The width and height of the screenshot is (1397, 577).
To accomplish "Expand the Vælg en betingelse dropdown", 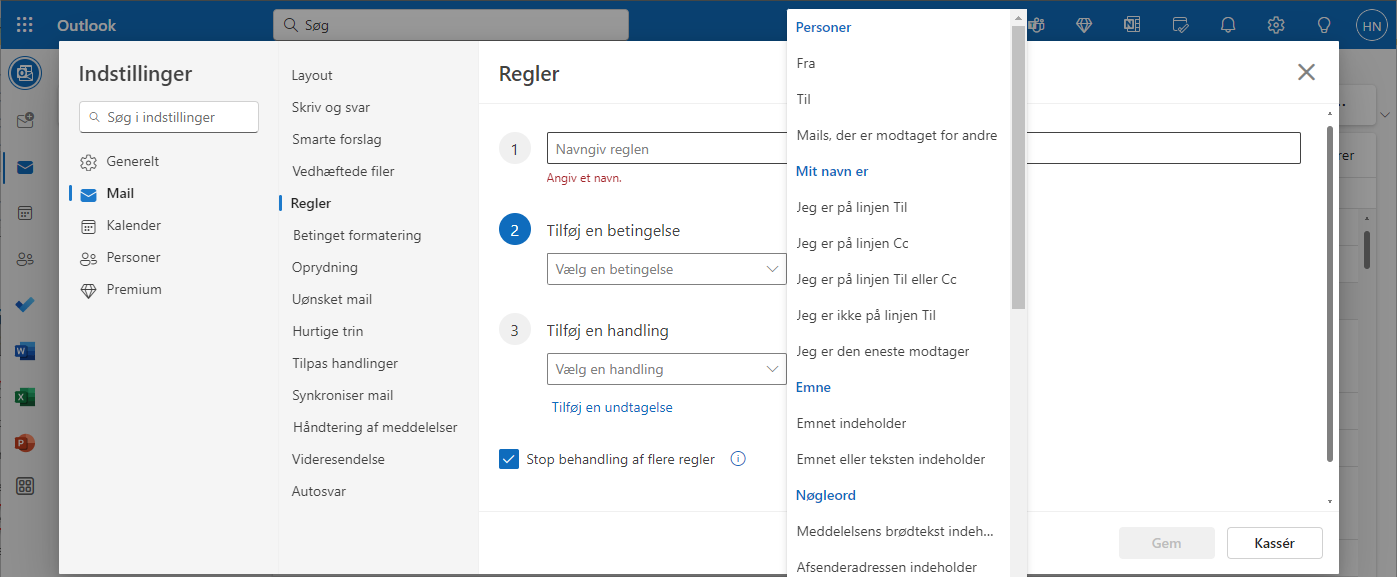I will click(x=667, y=269).
